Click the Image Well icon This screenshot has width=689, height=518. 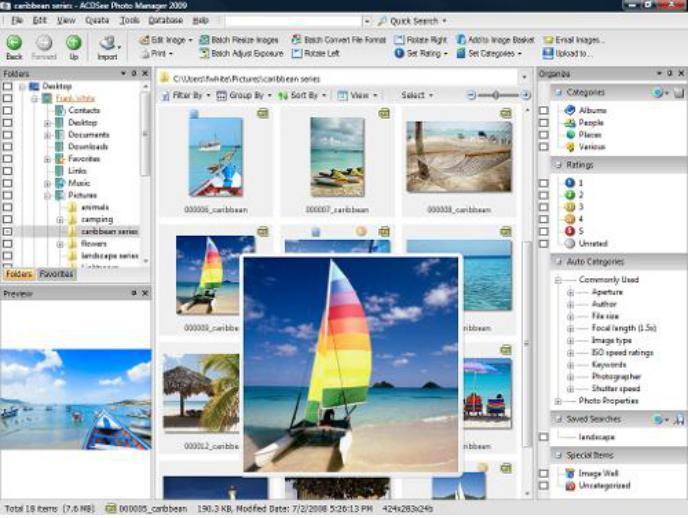(x=570, y=473)
